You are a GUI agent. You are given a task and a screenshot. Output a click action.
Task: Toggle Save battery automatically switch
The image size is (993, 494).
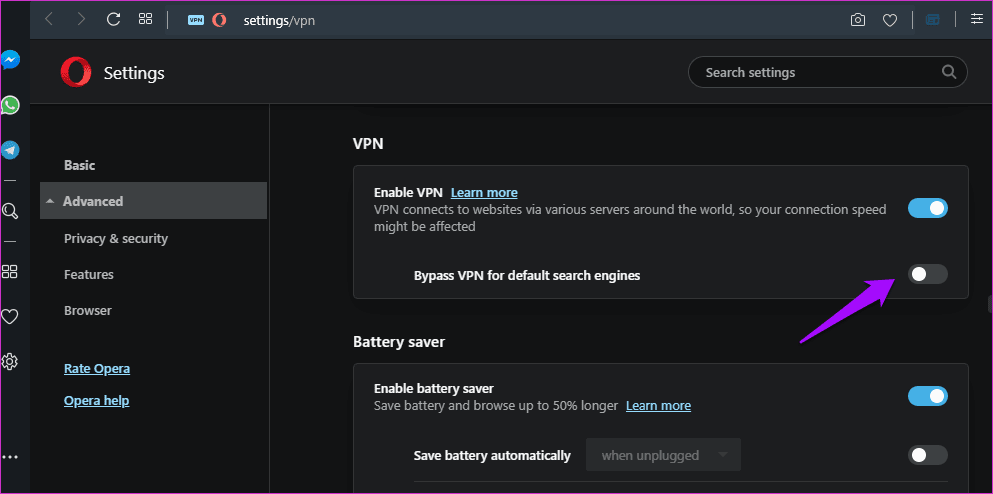tap(928, 455)
